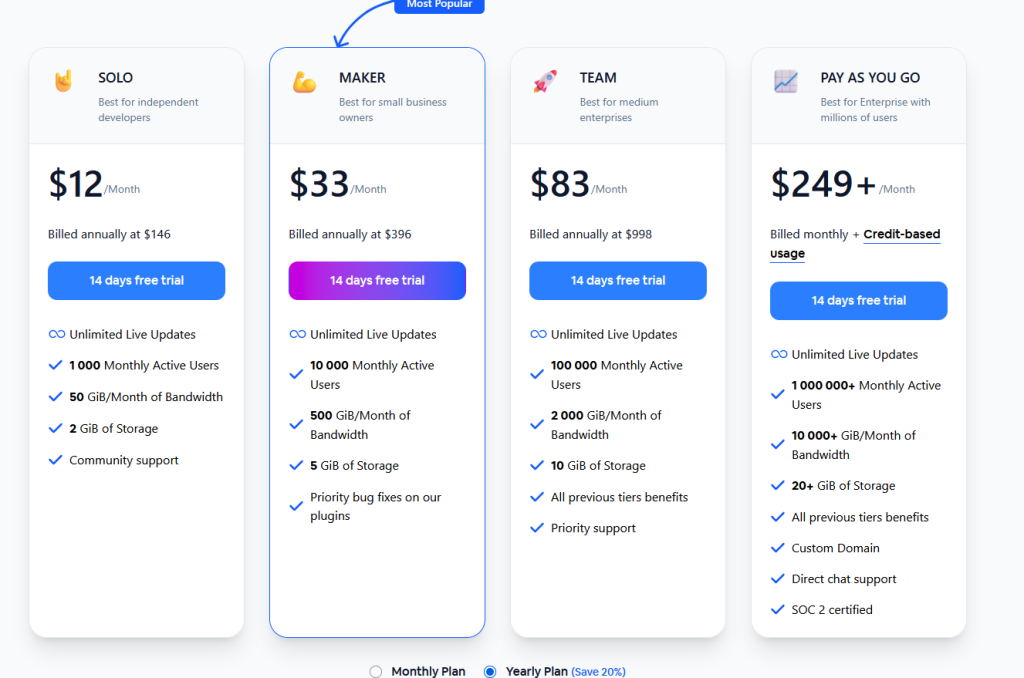Click the TEAM plan rocket icon

tap(545, 82)
